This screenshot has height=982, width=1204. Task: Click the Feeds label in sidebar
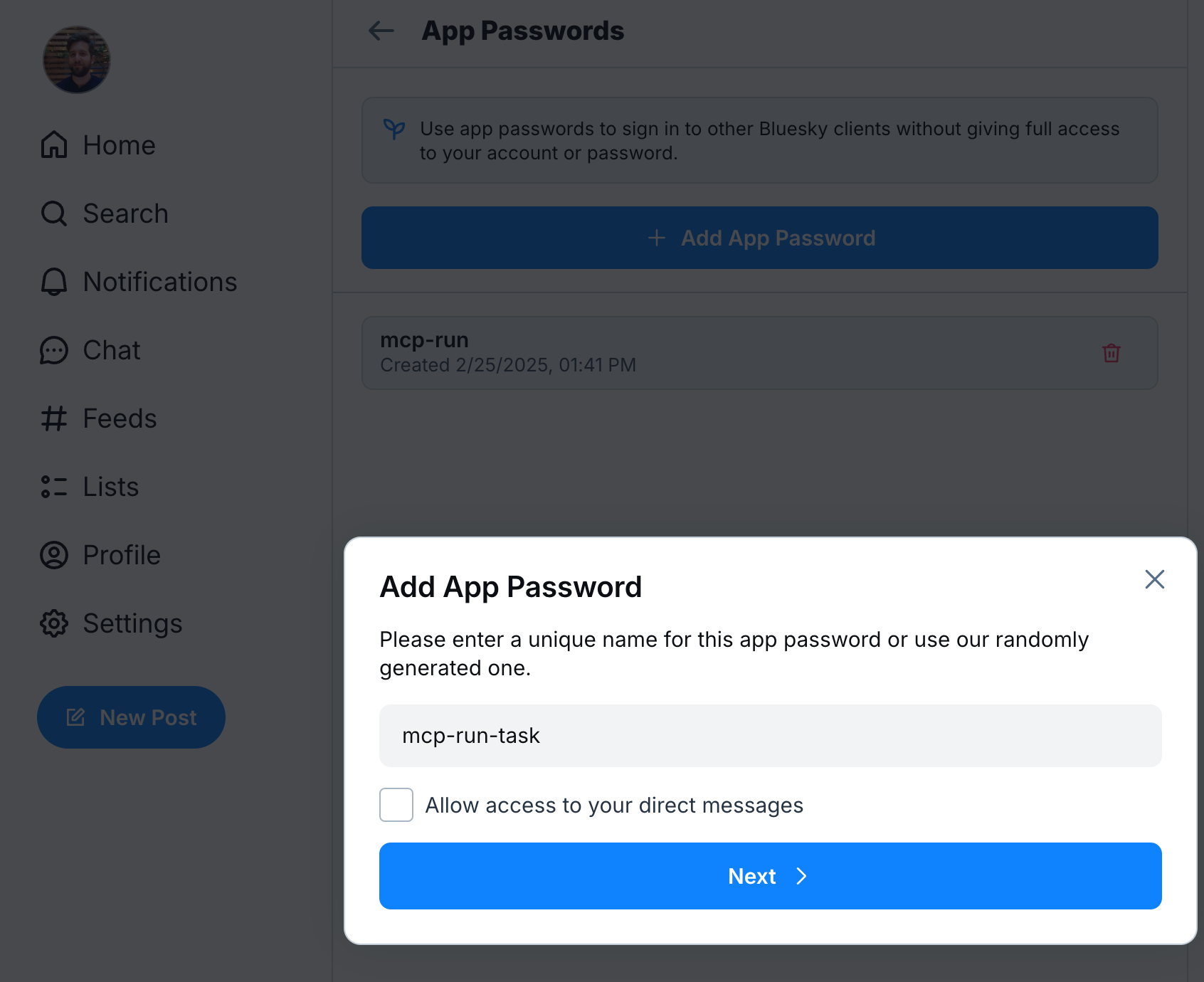[x=120, y=418]
